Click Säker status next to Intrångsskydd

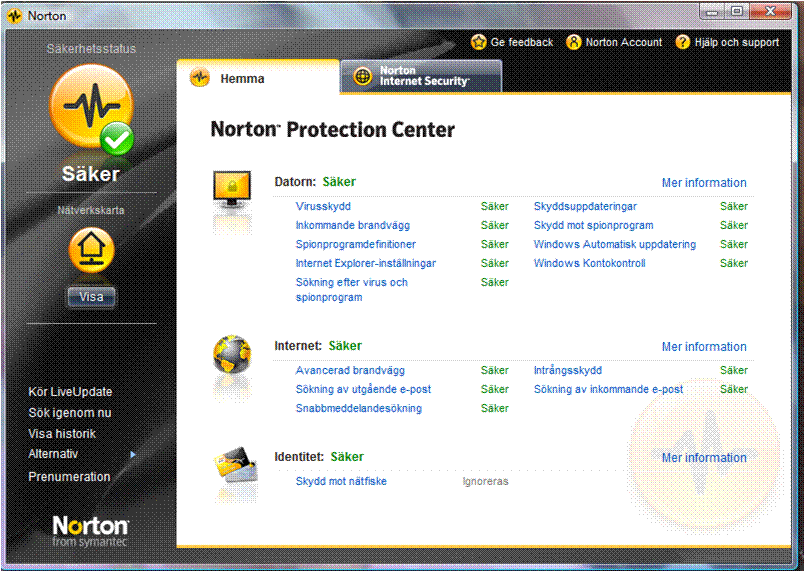coord(734,370)
